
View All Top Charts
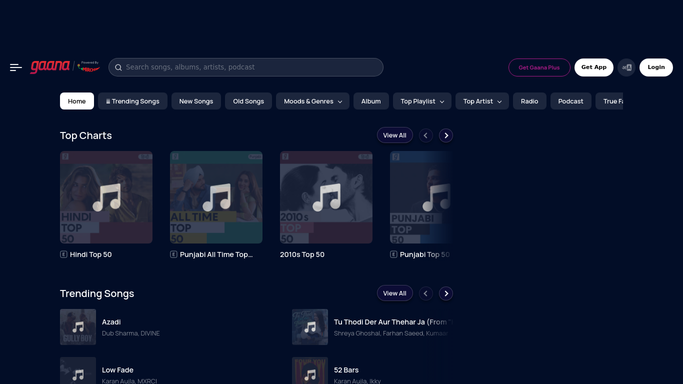pos(395,135)
